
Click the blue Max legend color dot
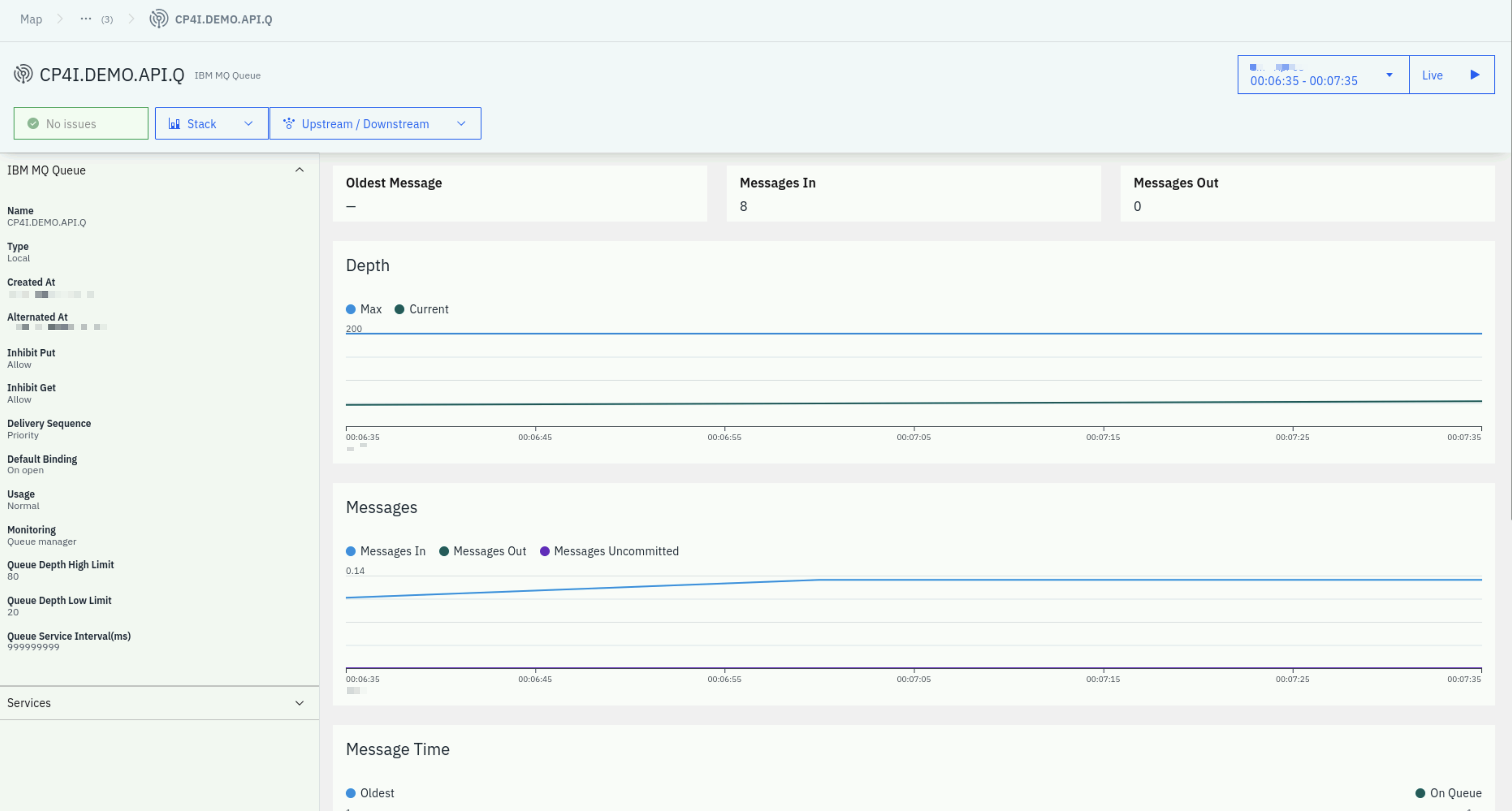point(351,309)
